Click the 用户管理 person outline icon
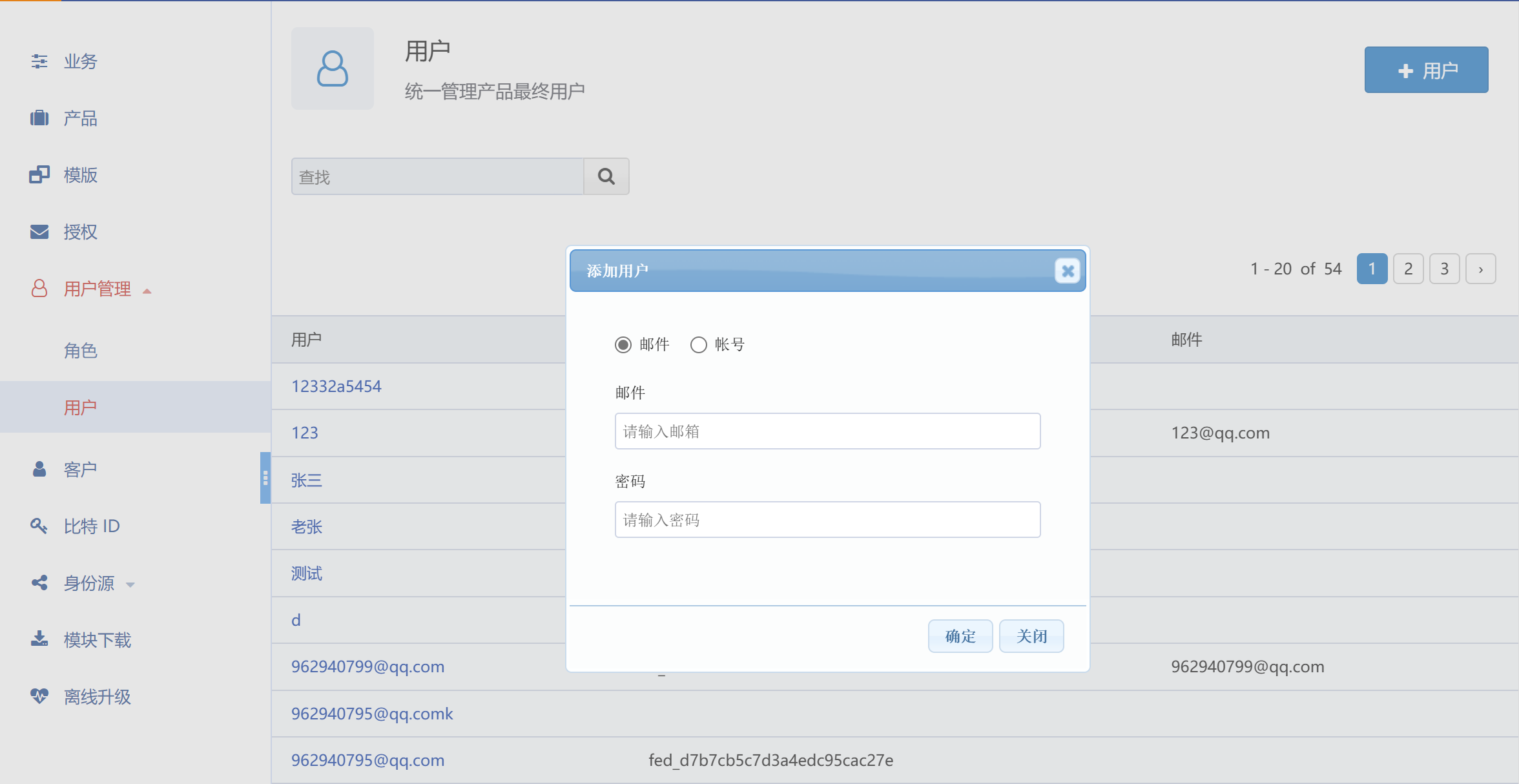The image size is (1519, 784). coord(39,288)
